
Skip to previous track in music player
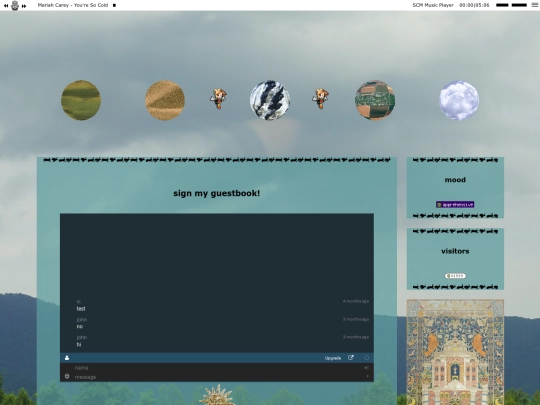6,6
